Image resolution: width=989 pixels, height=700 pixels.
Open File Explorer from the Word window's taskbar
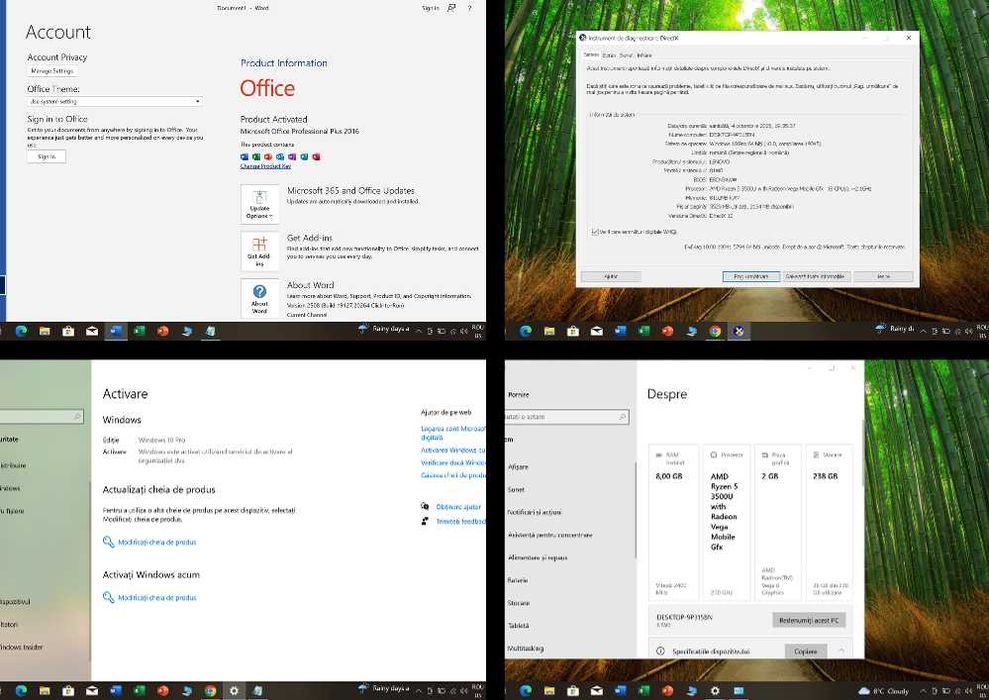click(44, 330)
